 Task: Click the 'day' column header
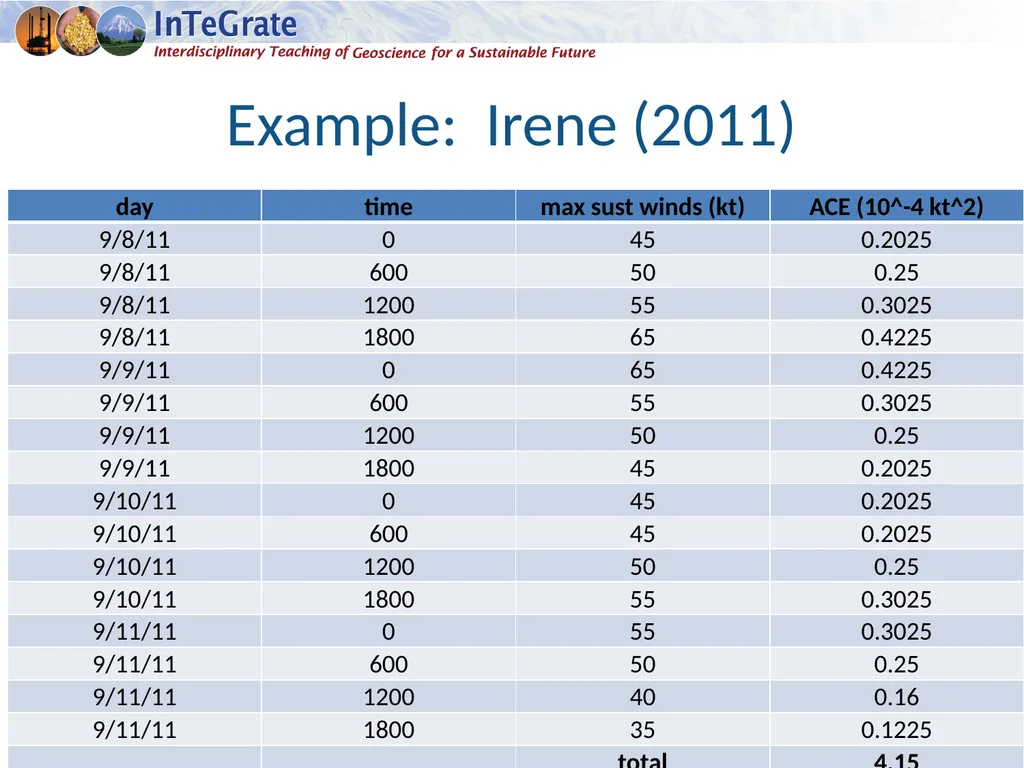[135, 206]
